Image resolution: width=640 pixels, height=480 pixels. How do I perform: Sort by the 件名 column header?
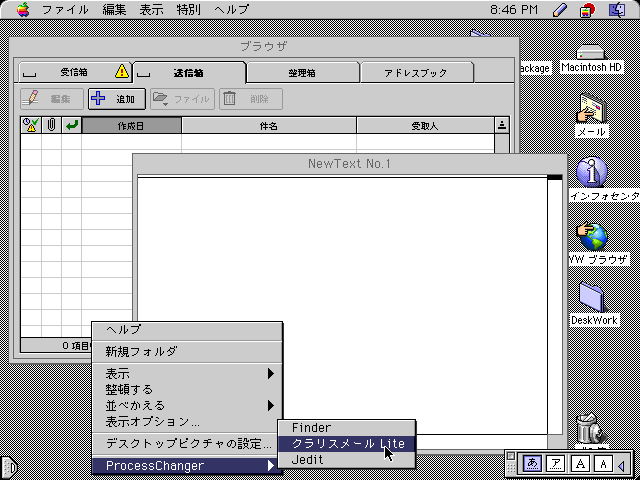(269, 125)
